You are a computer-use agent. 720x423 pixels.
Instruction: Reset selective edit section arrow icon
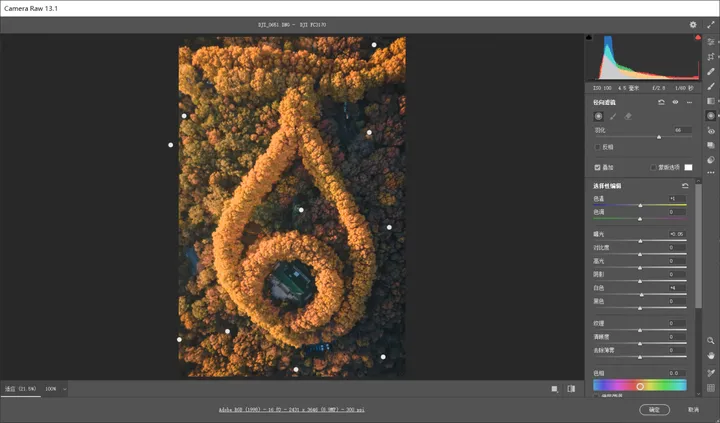tap(685, 186)
